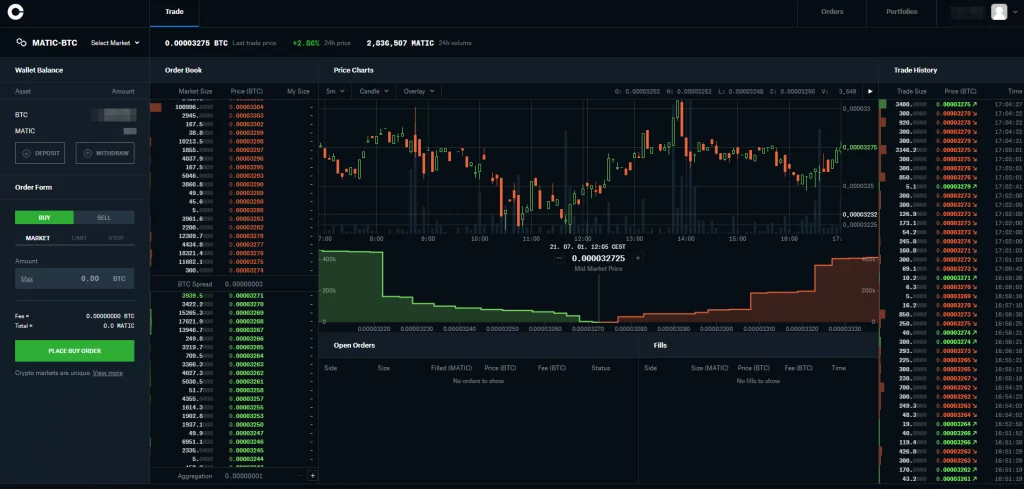Select the LIMIT order type
Screen dimensions: 1024x489
pyautogui.click(x=79, y=238)
